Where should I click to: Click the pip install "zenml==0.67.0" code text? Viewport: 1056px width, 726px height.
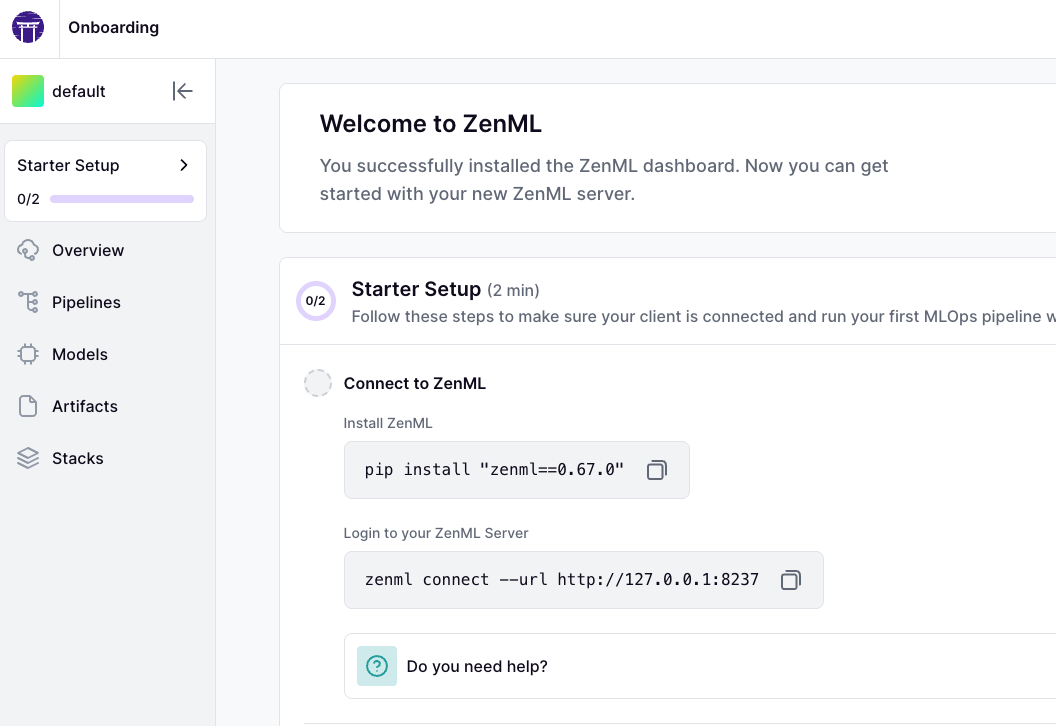(x=494, y=469)
